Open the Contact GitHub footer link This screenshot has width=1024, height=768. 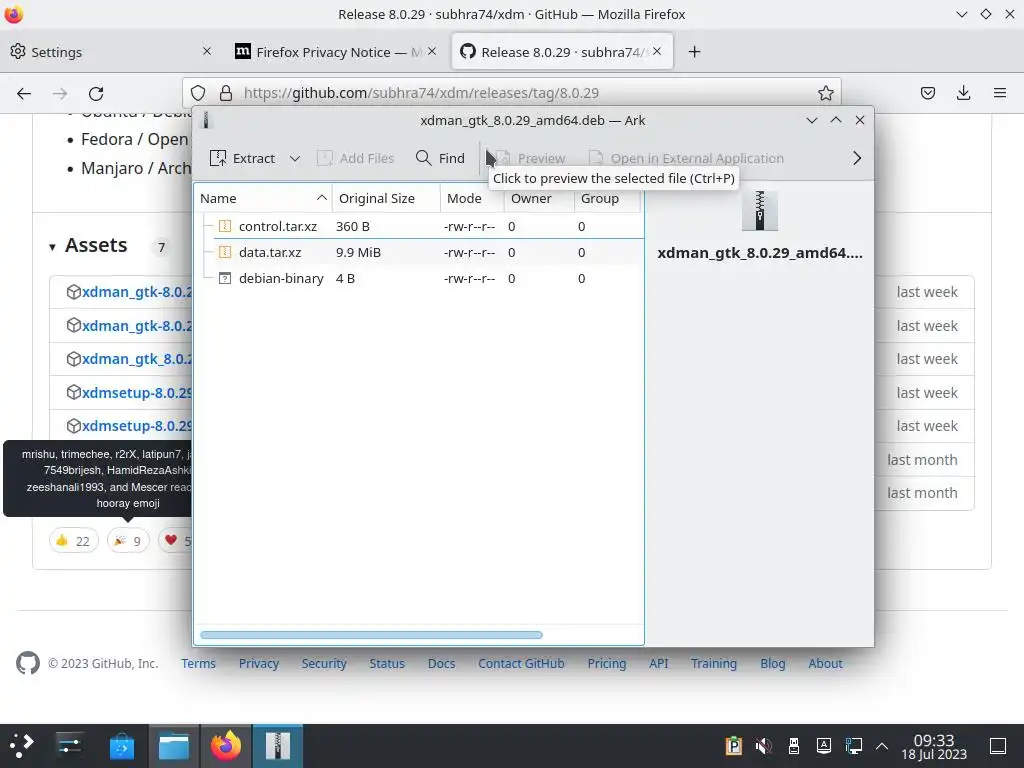pyautogui.click(x=521, y=664)
